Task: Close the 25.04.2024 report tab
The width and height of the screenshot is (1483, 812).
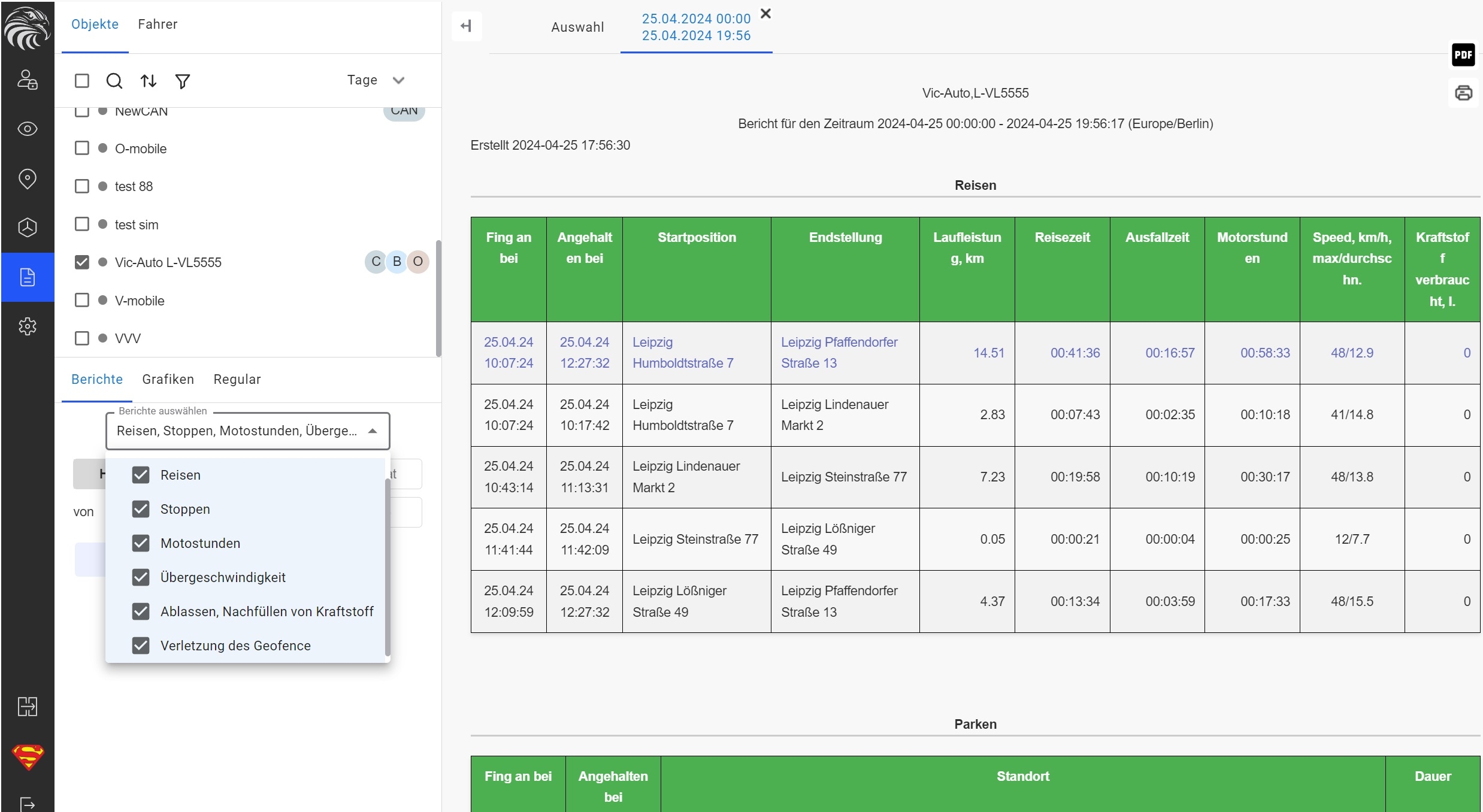Action: click(x=765, y=14)
